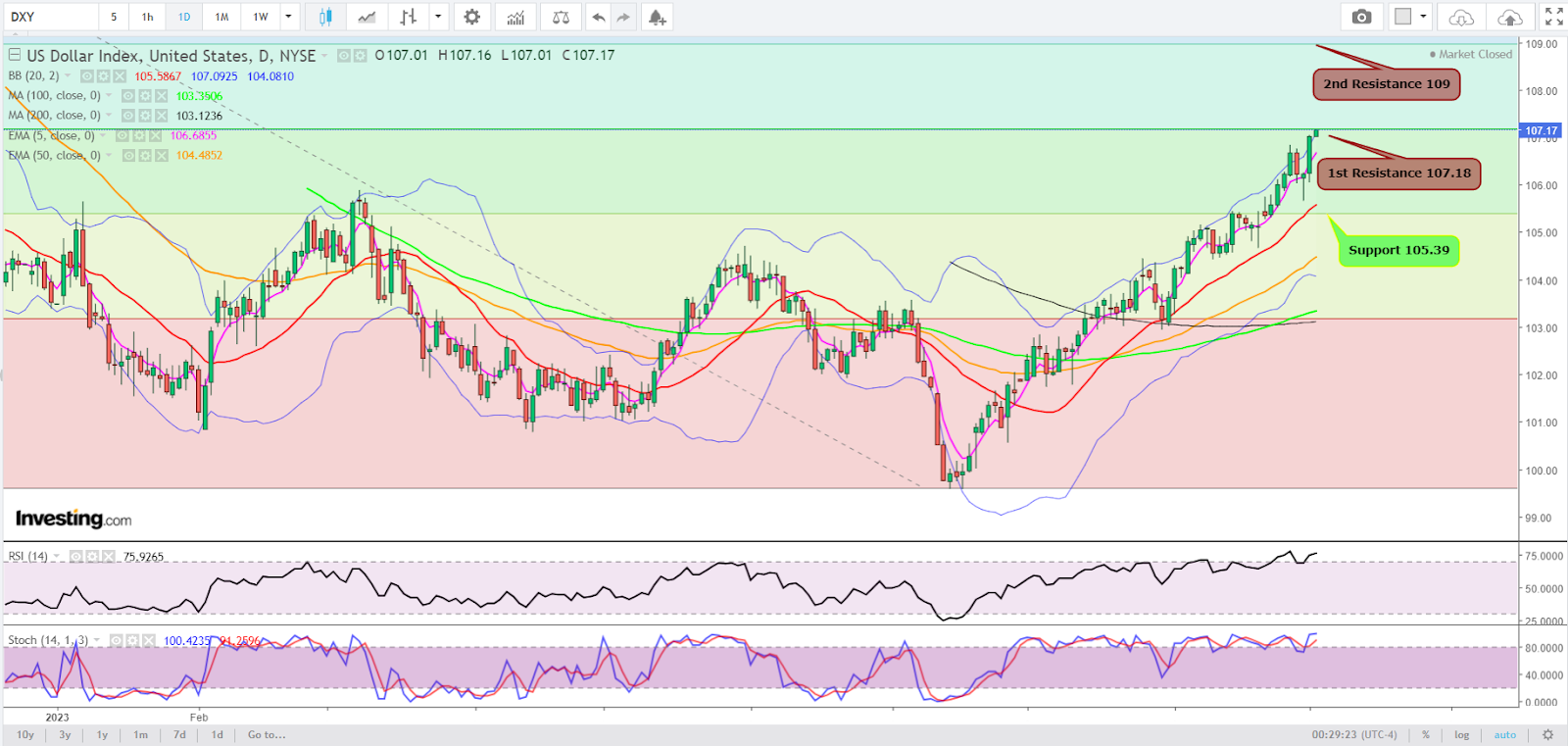Select the bar chart style
1568x746 pixels.
coord(409,17)
